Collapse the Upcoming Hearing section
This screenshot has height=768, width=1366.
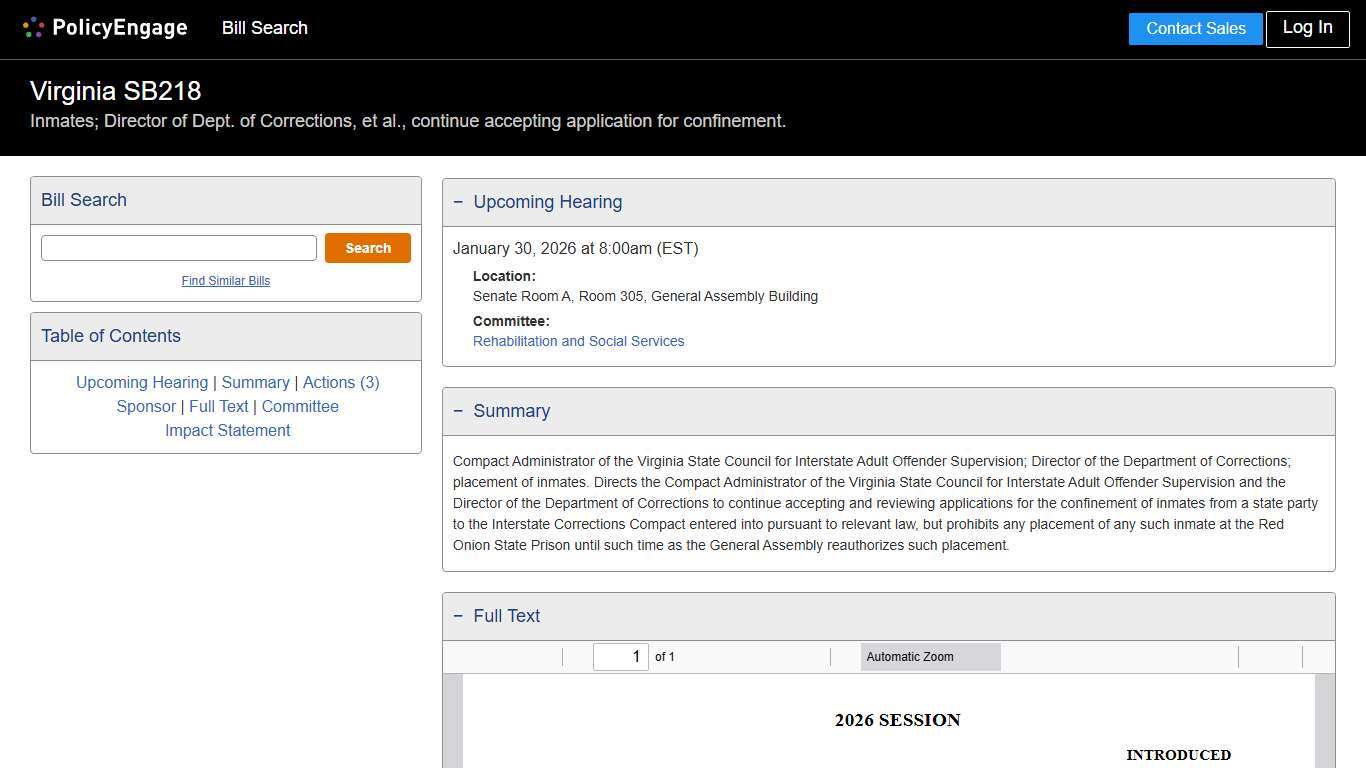459,201
